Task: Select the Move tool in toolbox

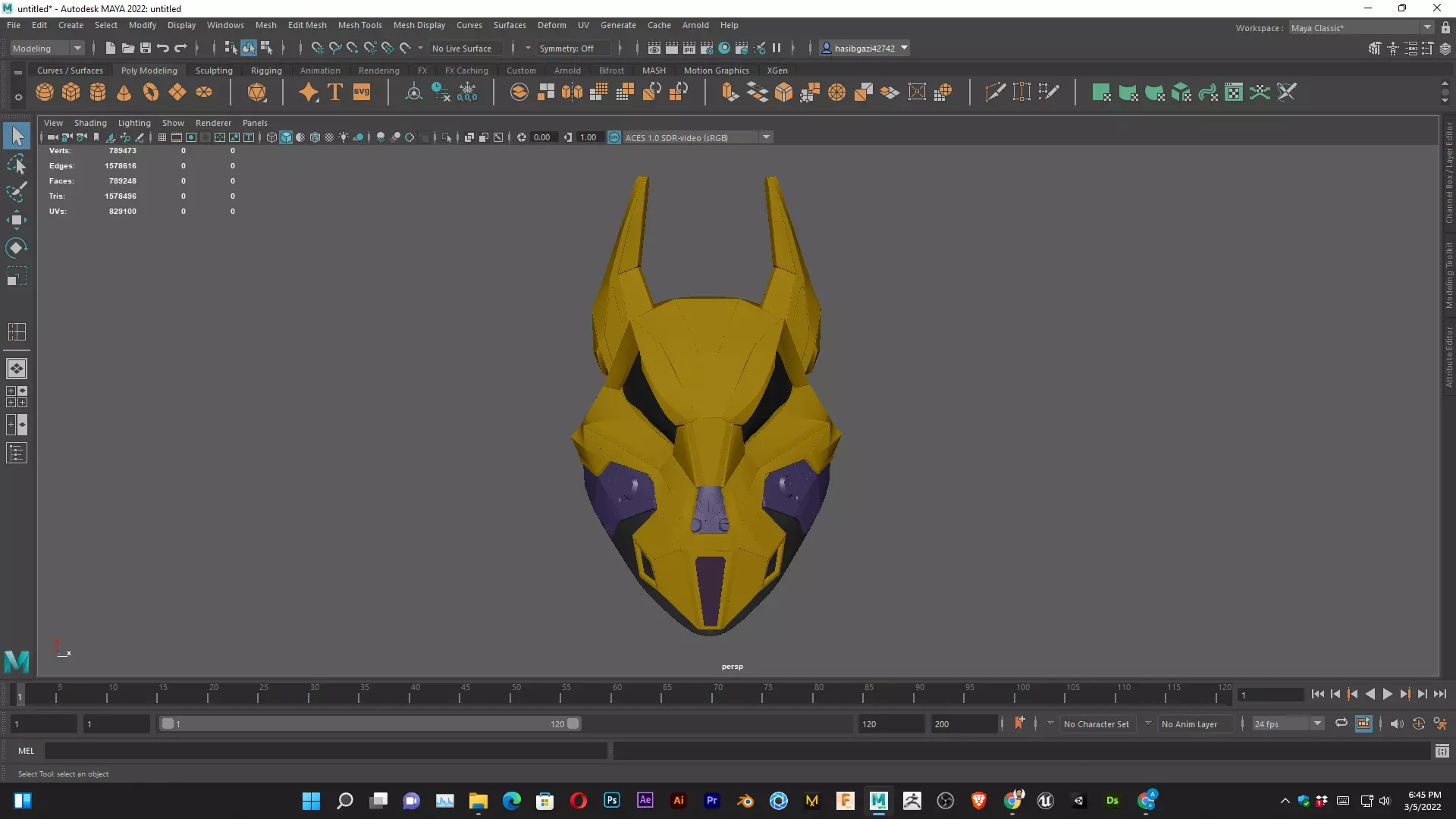Action: [16, 220]
